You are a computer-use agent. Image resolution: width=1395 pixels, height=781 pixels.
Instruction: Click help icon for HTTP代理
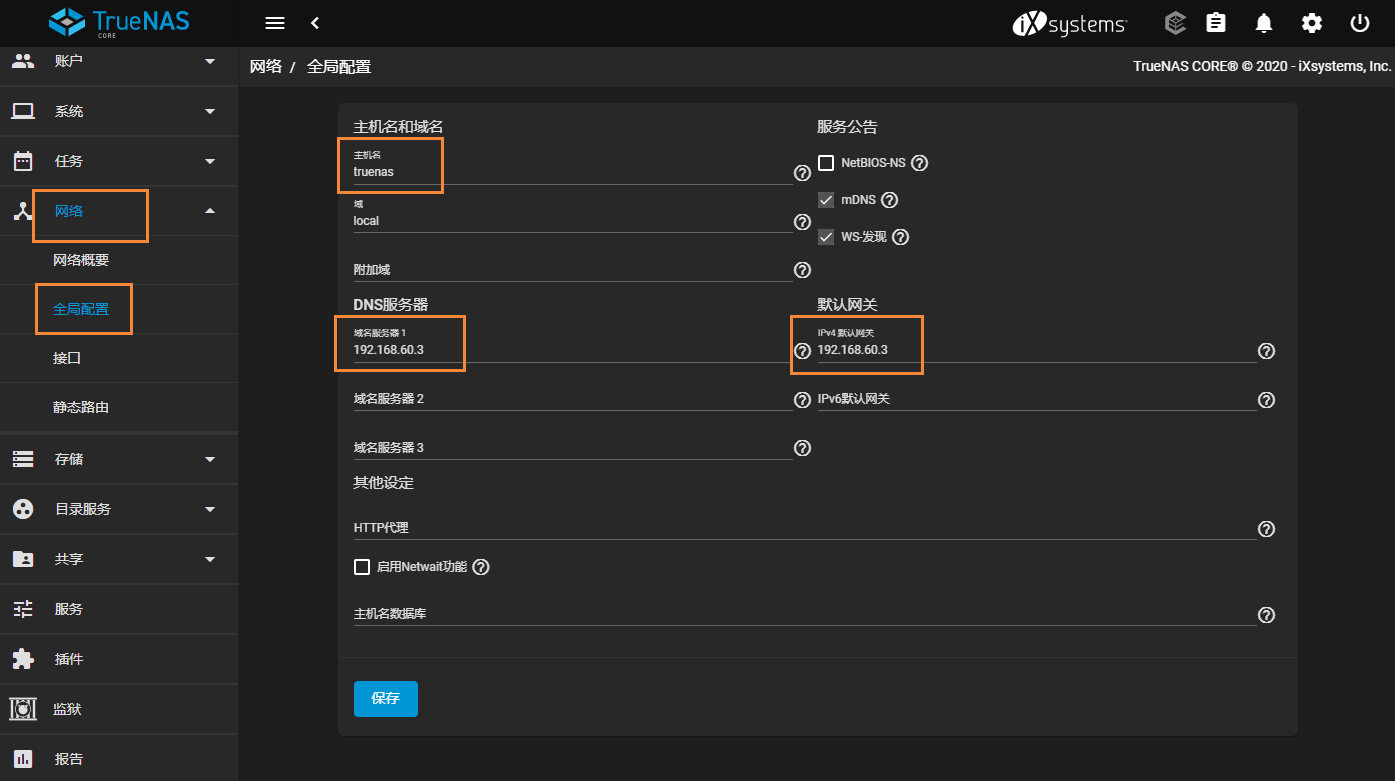pyautogui.click(x=1266, y=529)
